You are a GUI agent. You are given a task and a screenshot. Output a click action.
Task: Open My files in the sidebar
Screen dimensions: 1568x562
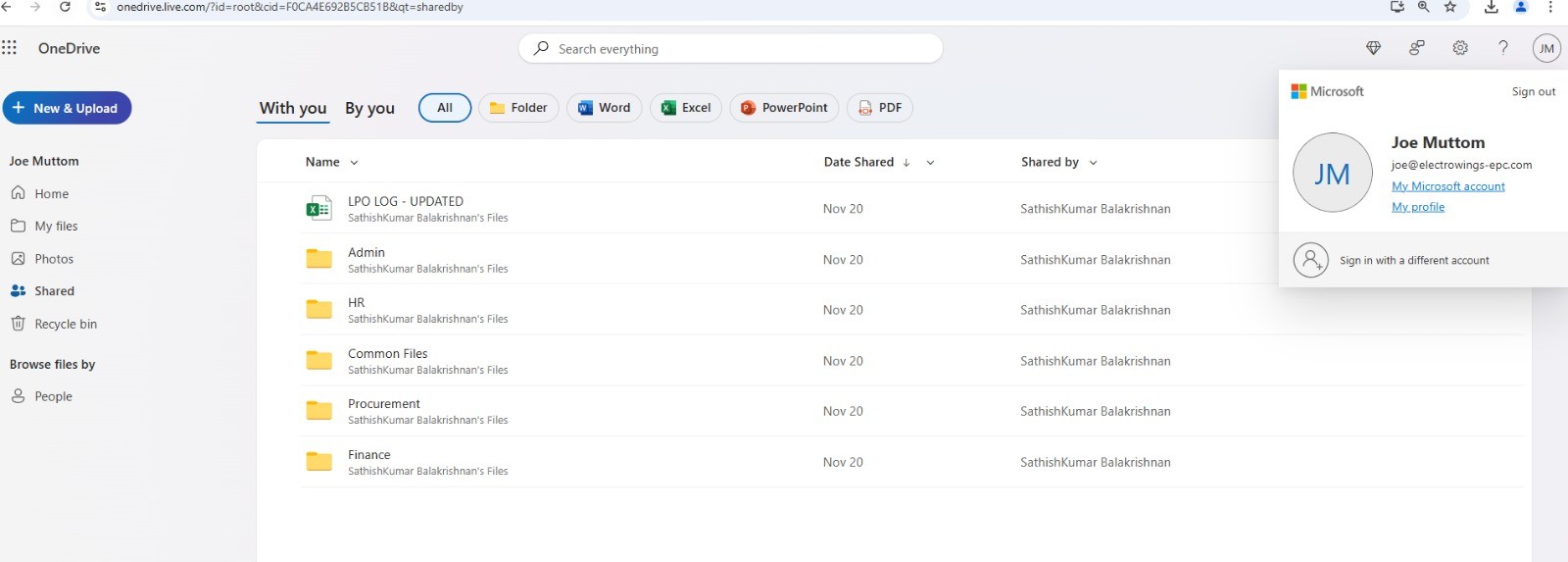(44, 227)
